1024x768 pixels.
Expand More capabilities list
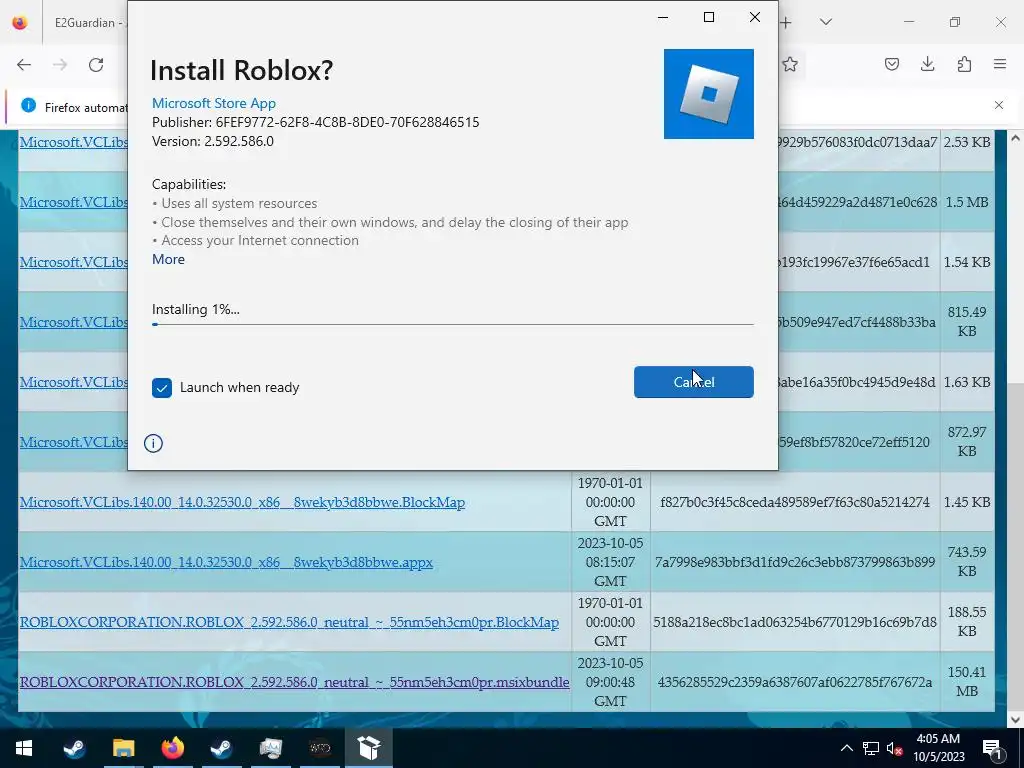168,259
